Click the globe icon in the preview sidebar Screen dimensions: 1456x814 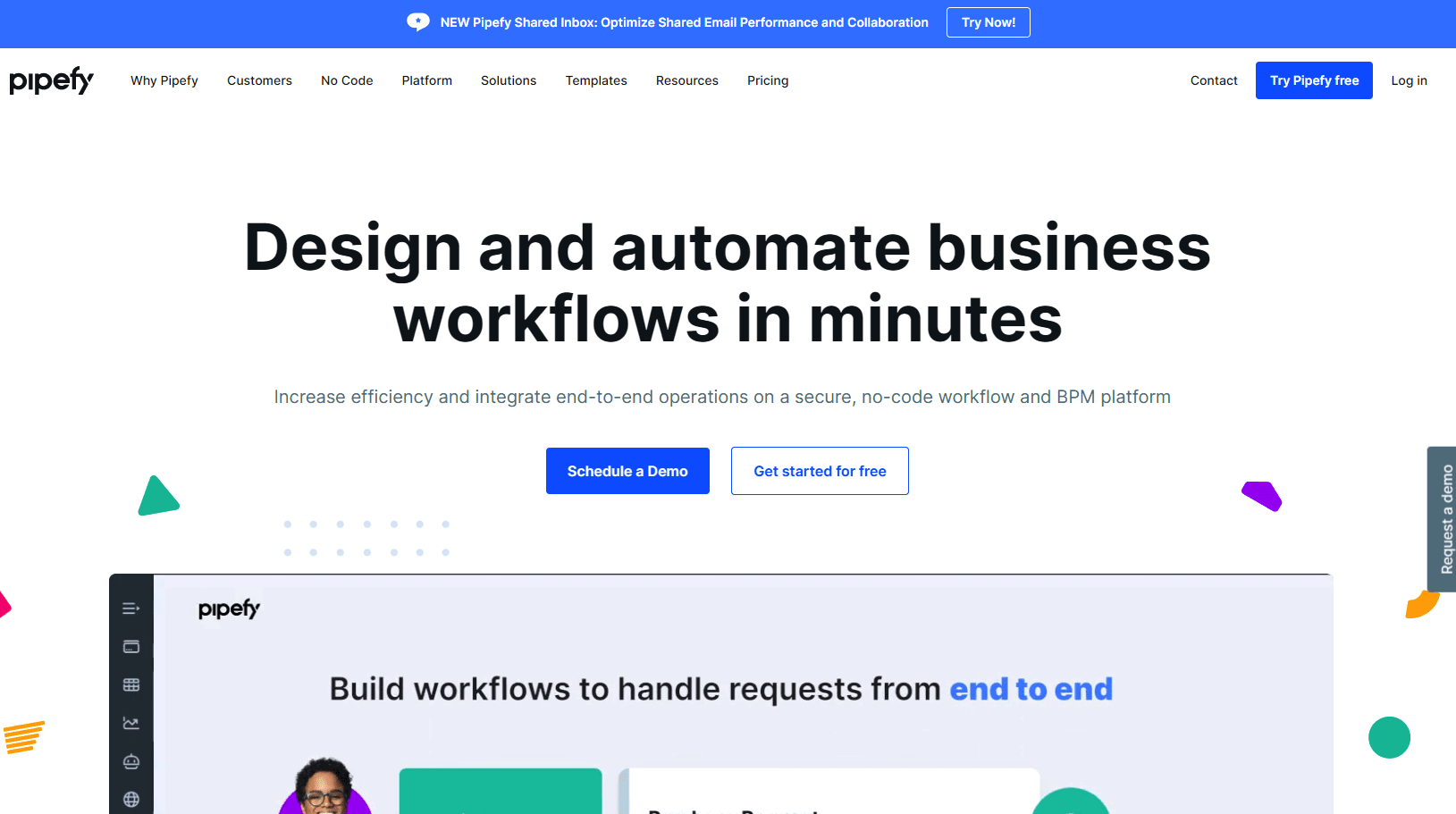131,800
